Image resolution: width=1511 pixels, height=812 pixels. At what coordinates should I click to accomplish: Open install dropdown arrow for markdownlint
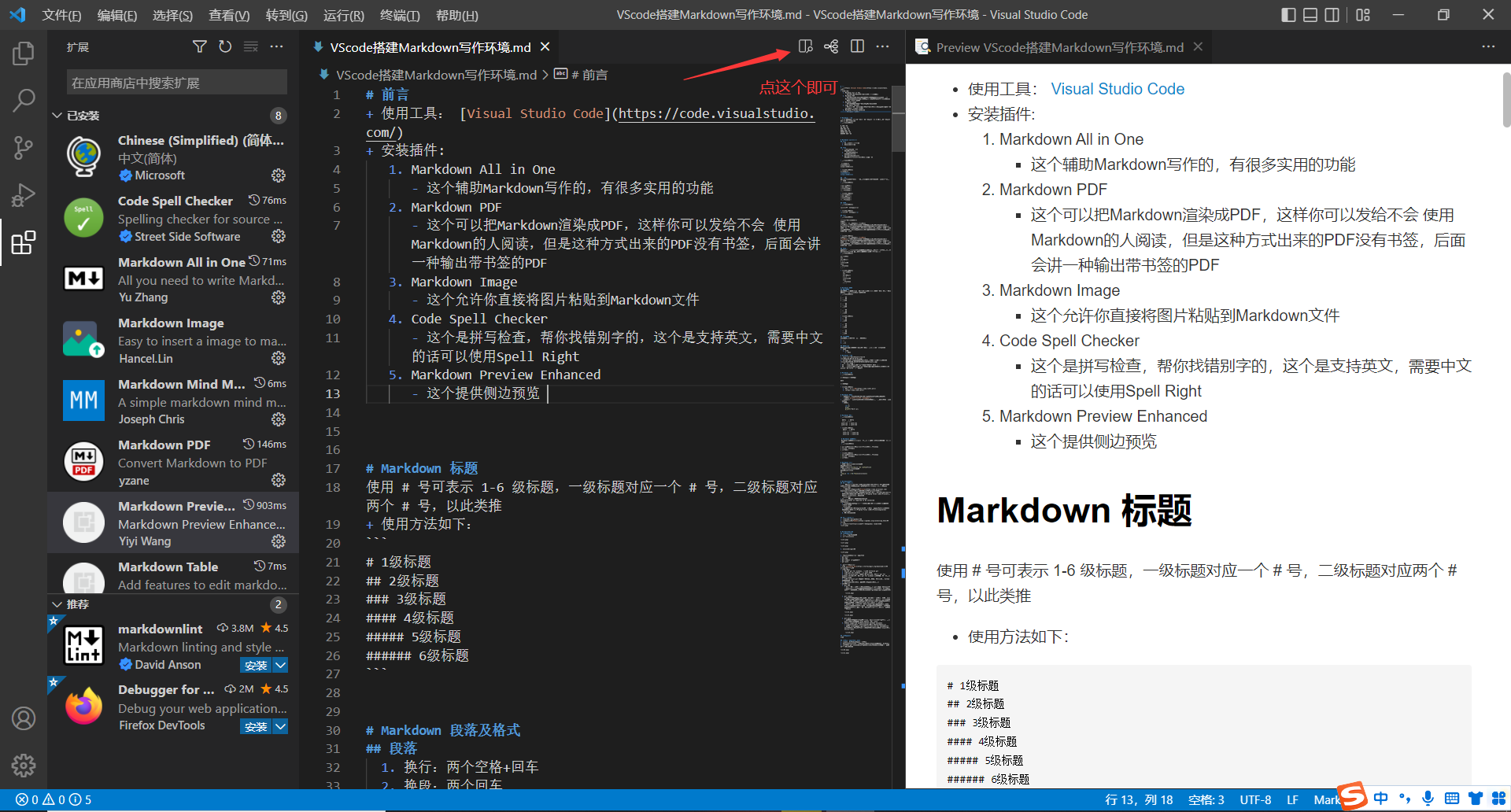click(x=280, y=665)
